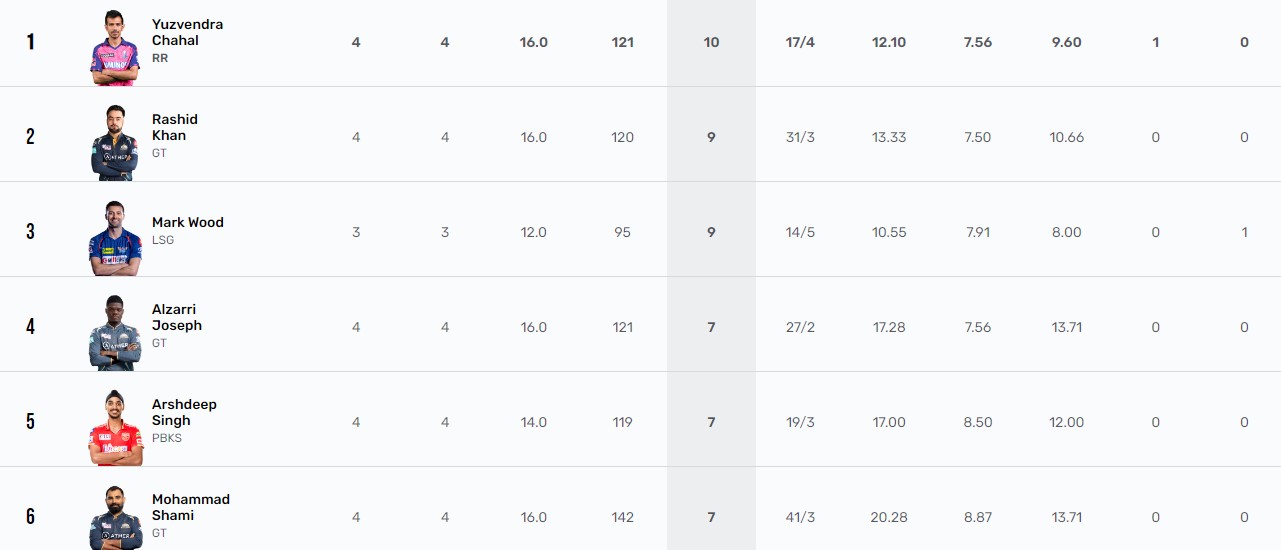Image resolution: width=1281 pixels, height=550 pixels.
Task: Click the LSG team label under Mark Wood
Action: (x=163, y=240)
